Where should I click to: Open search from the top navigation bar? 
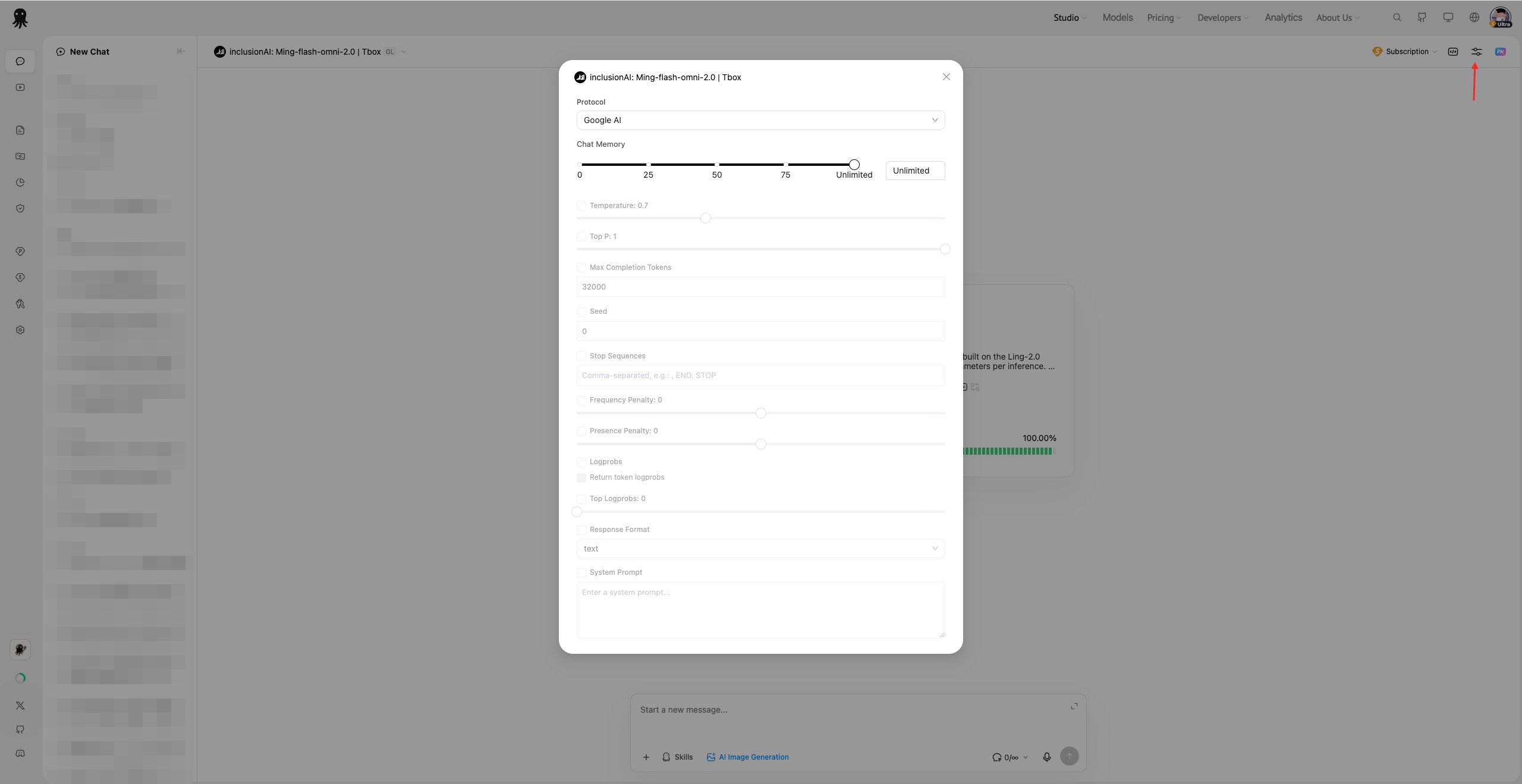1397,18
